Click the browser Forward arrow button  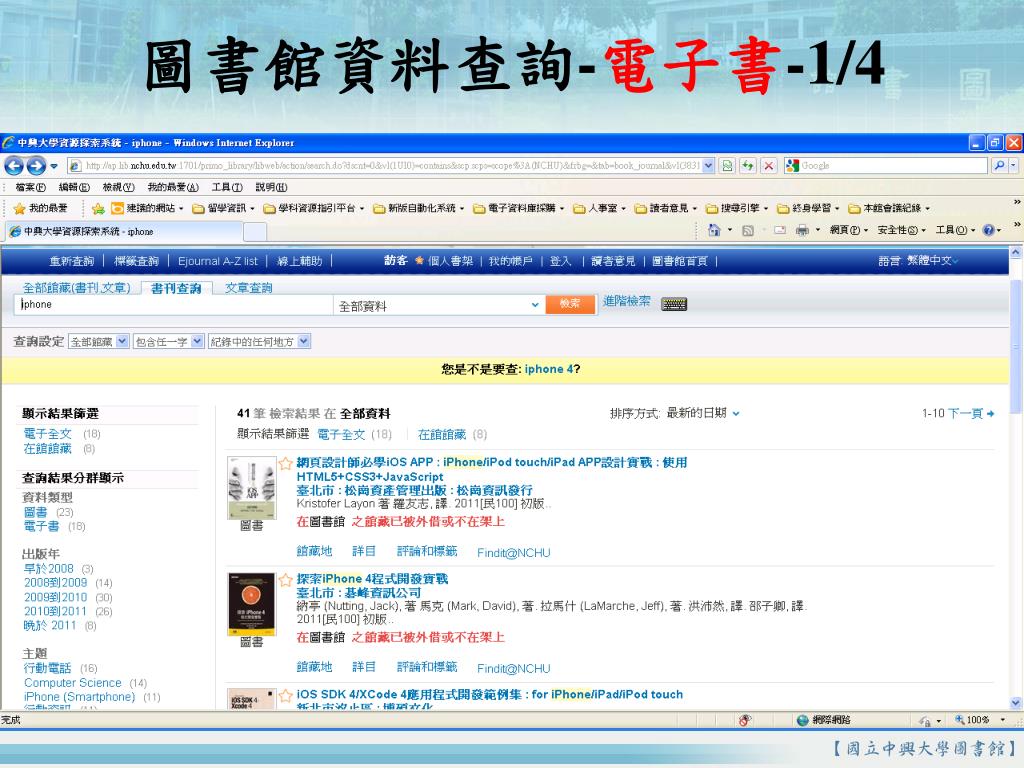click(x=36, y=166)
